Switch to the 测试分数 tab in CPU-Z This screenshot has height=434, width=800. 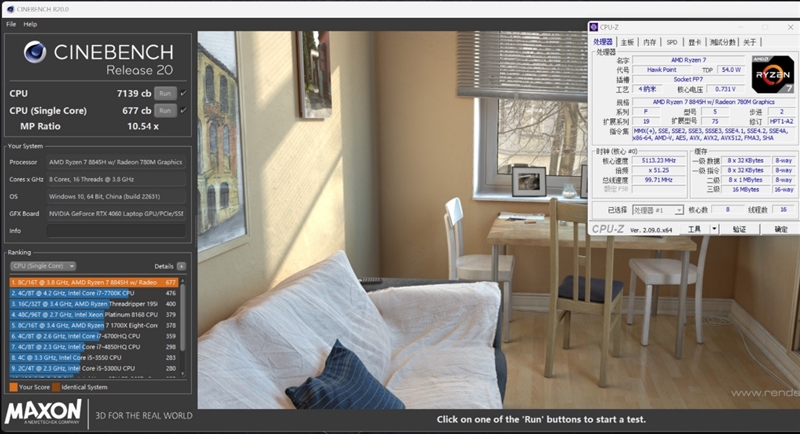click(x=722, y=42)
